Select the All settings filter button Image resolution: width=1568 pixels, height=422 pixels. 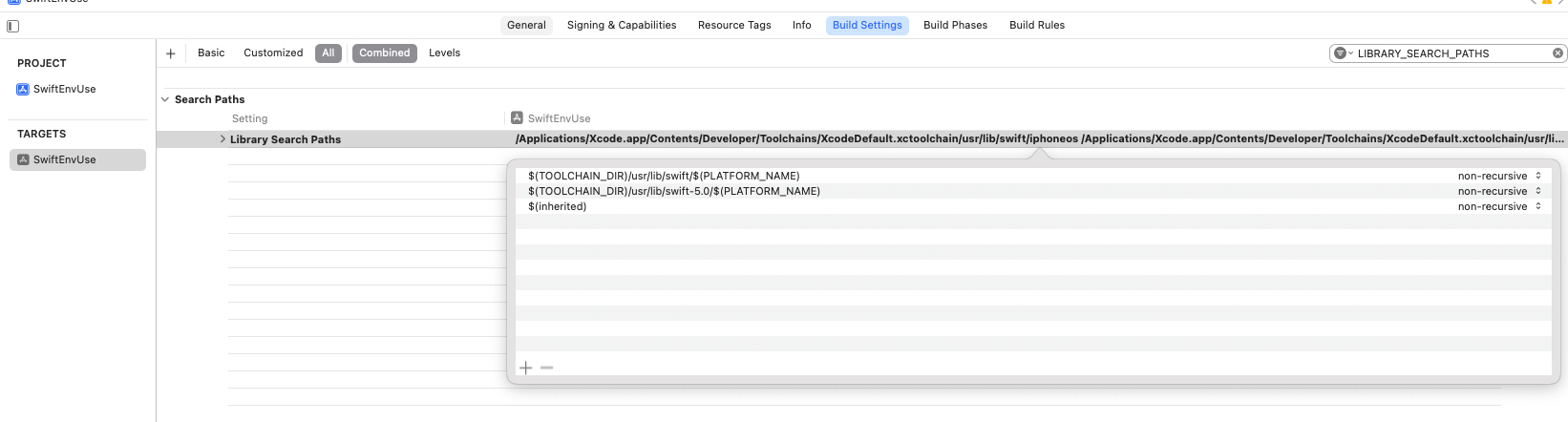(328, 53)
